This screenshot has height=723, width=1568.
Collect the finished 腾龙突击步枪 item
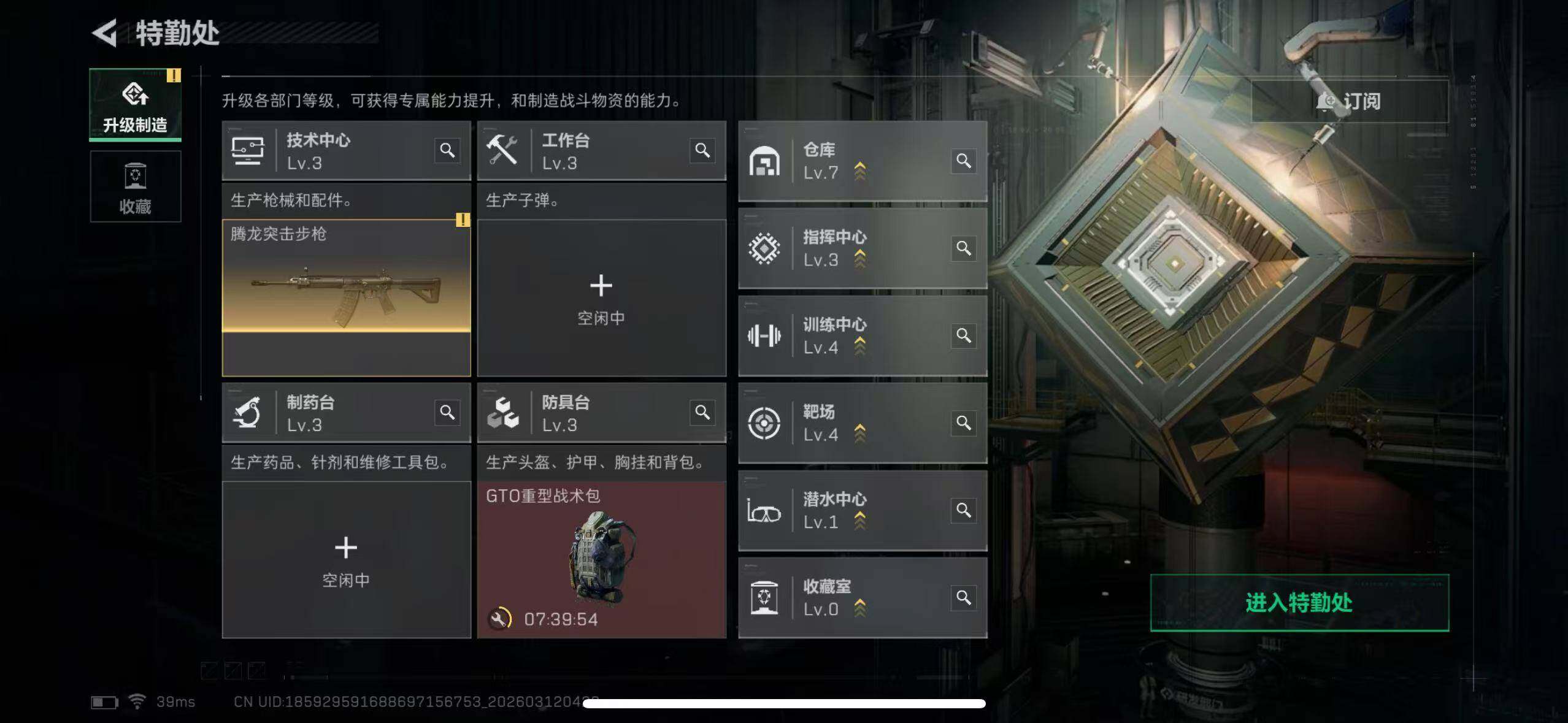click(346, 298)
